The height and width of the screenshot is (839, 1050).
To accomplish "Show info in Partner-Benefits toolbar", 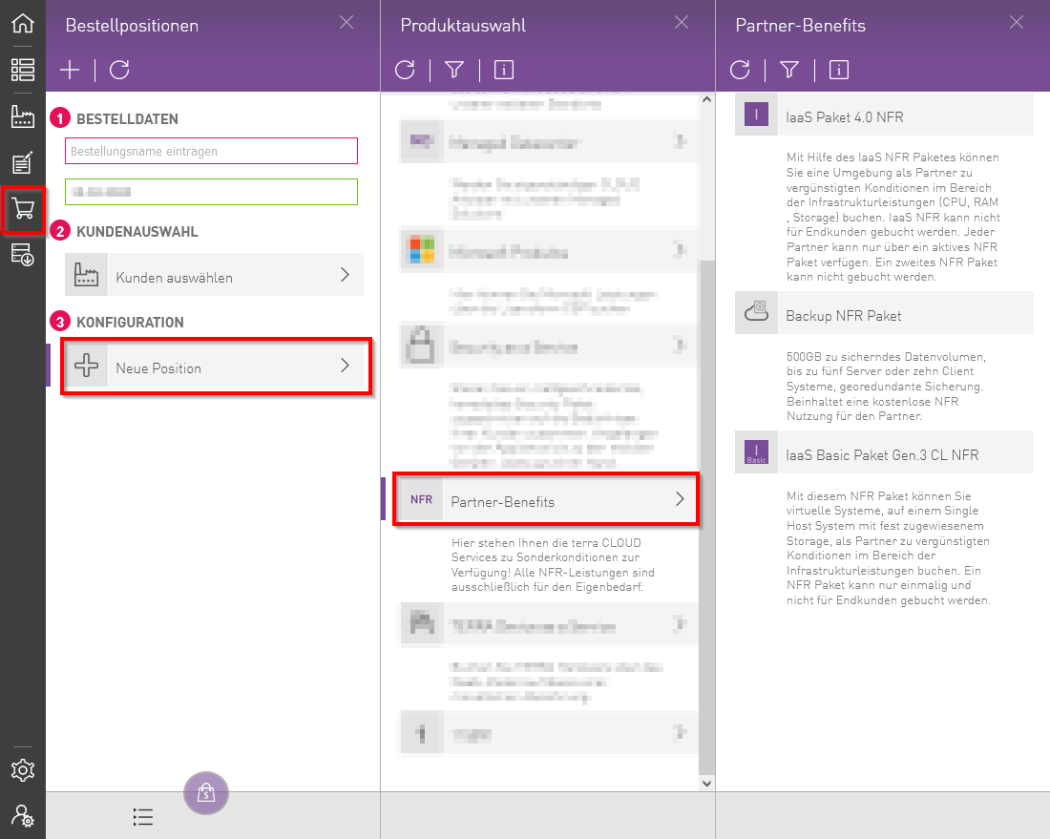I will [x=839, y=69].
